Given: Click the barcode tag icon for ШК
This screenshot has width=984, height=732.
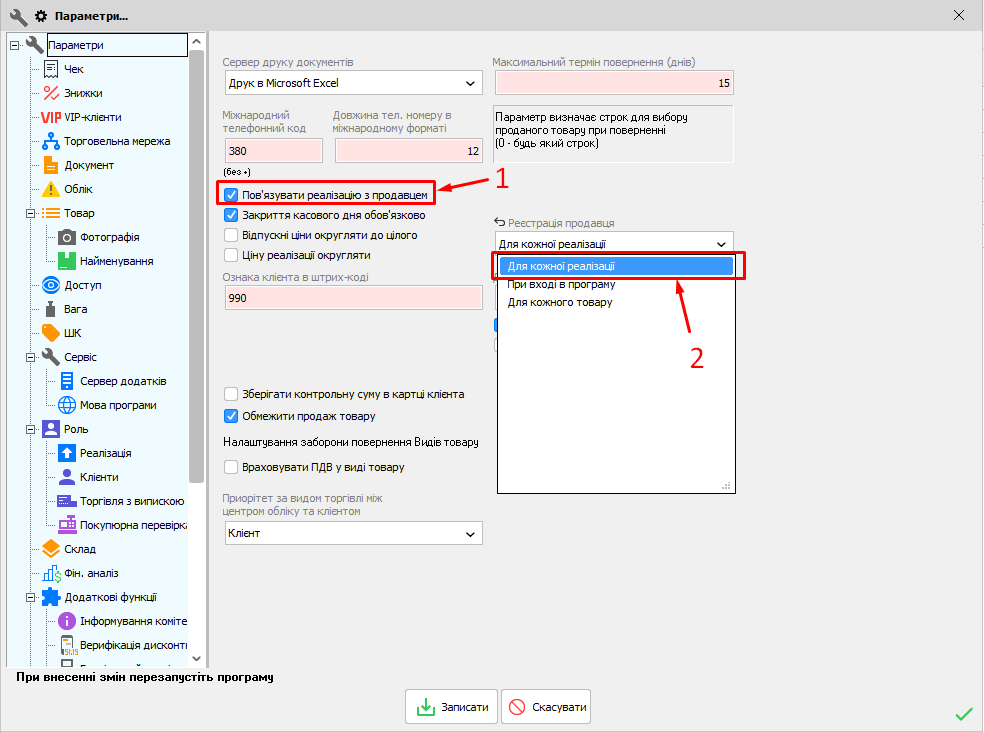Looking at the screenshot, I should click(51, 333).
